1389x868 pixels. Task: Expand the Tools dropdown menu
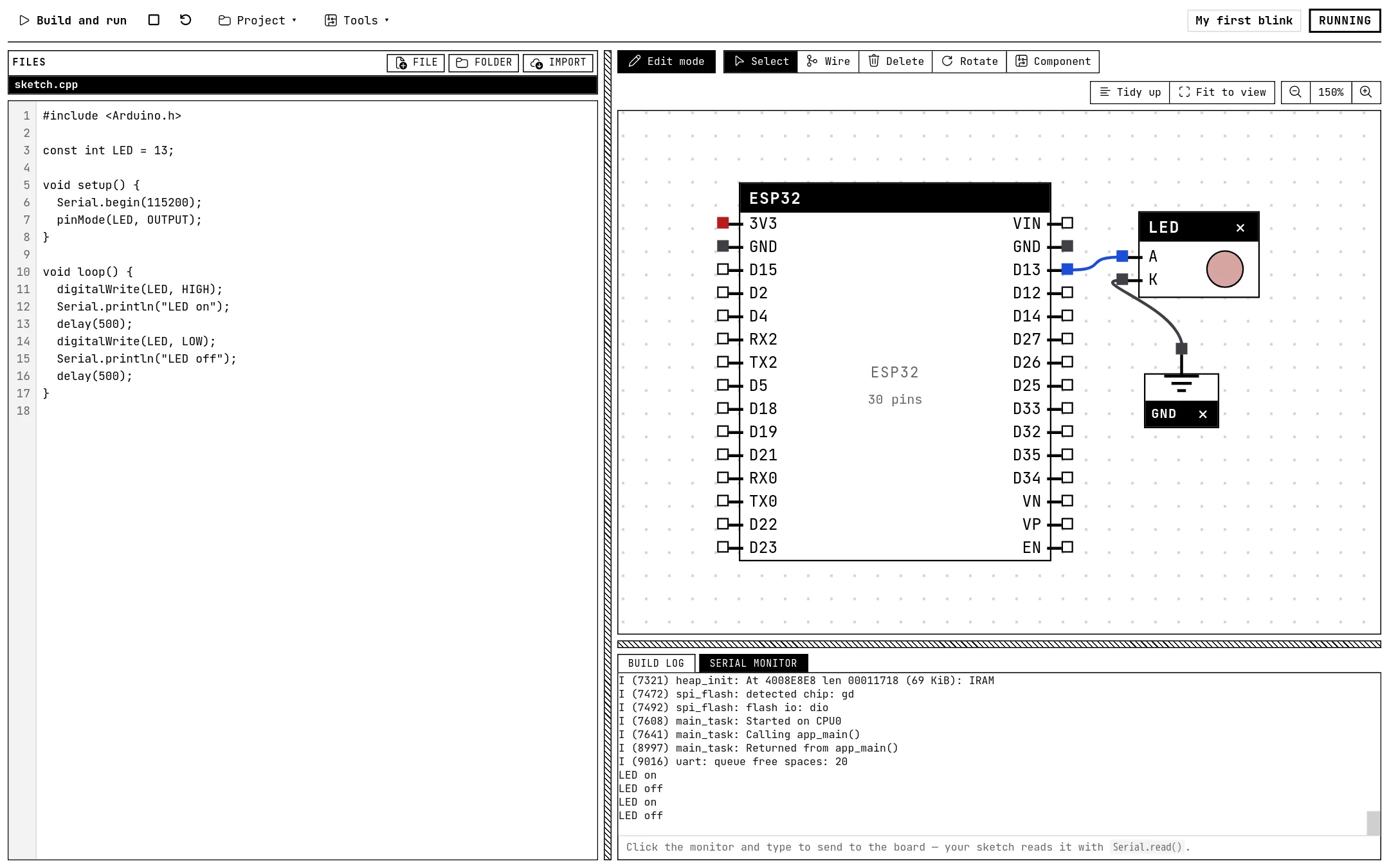[357, 21]
